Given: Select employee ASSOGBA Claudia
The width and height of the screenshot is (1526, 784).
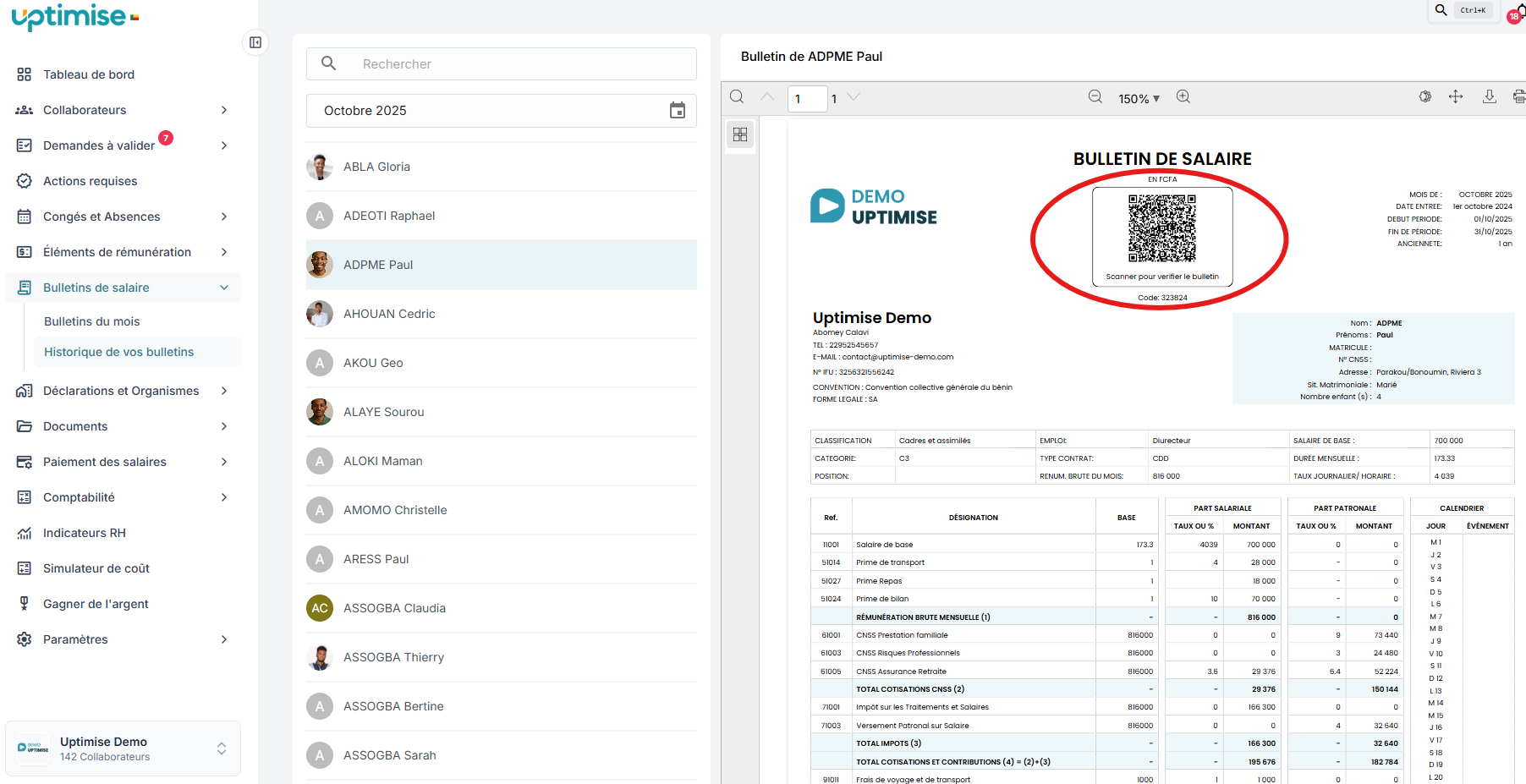Looking at the screenshot, I should coord(502,608).
